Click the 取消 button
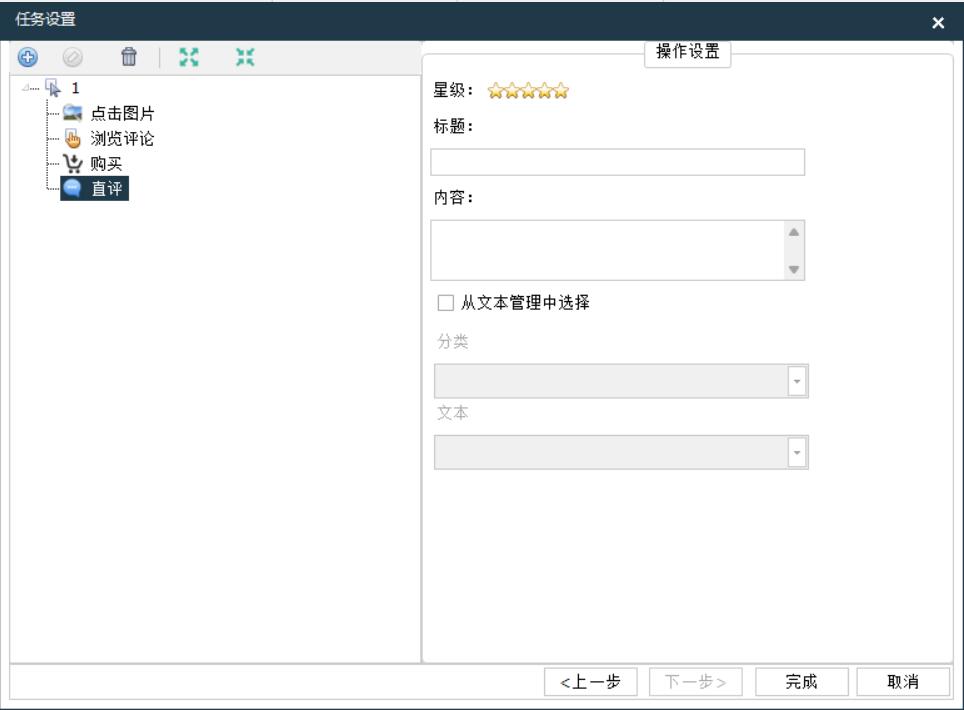 (x=903, y=682)
